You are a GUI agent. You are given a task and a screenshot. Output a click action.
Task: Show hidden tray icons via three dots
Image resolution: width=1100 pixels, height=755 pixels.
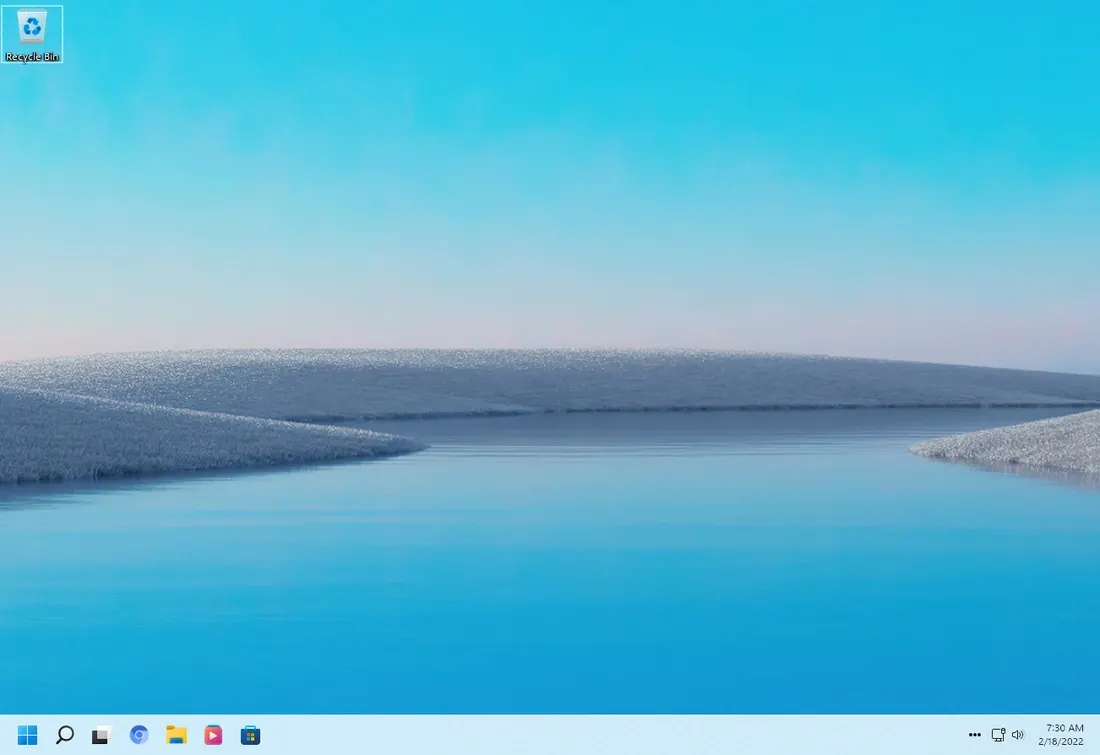tap(974, 735)
